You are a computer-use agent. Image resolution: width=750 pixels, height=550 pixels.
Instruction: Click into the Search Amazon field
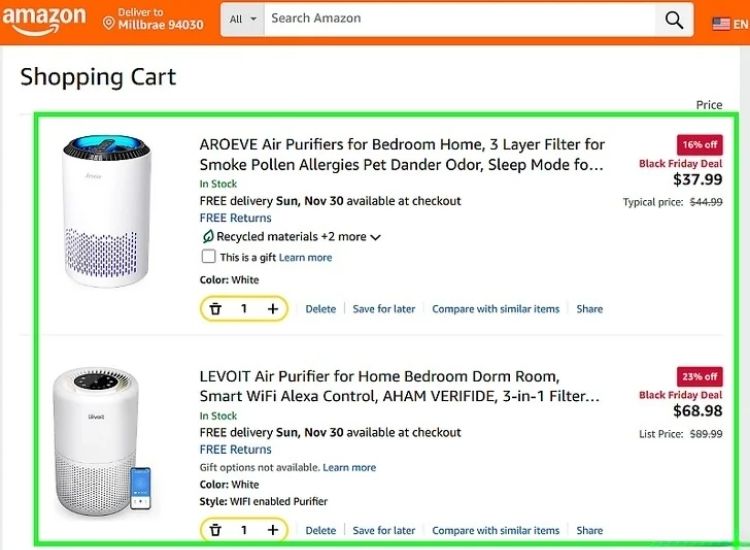[459, 19]
